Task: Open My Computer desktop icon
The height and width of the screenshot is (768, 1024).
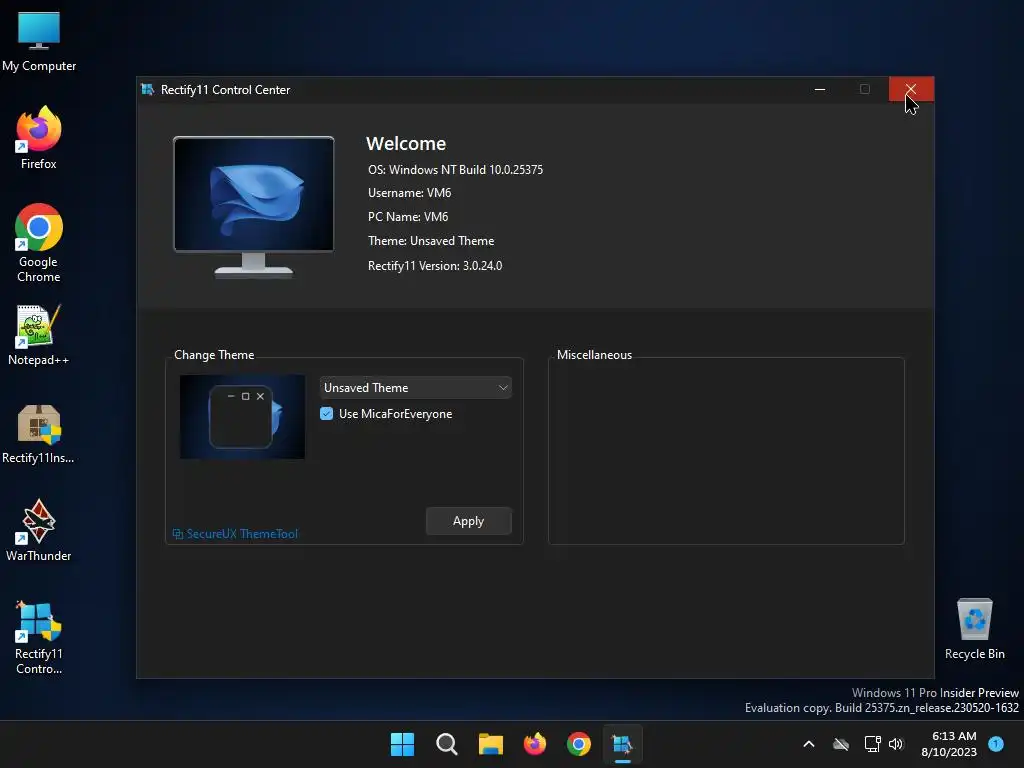Action: [39, 41]
